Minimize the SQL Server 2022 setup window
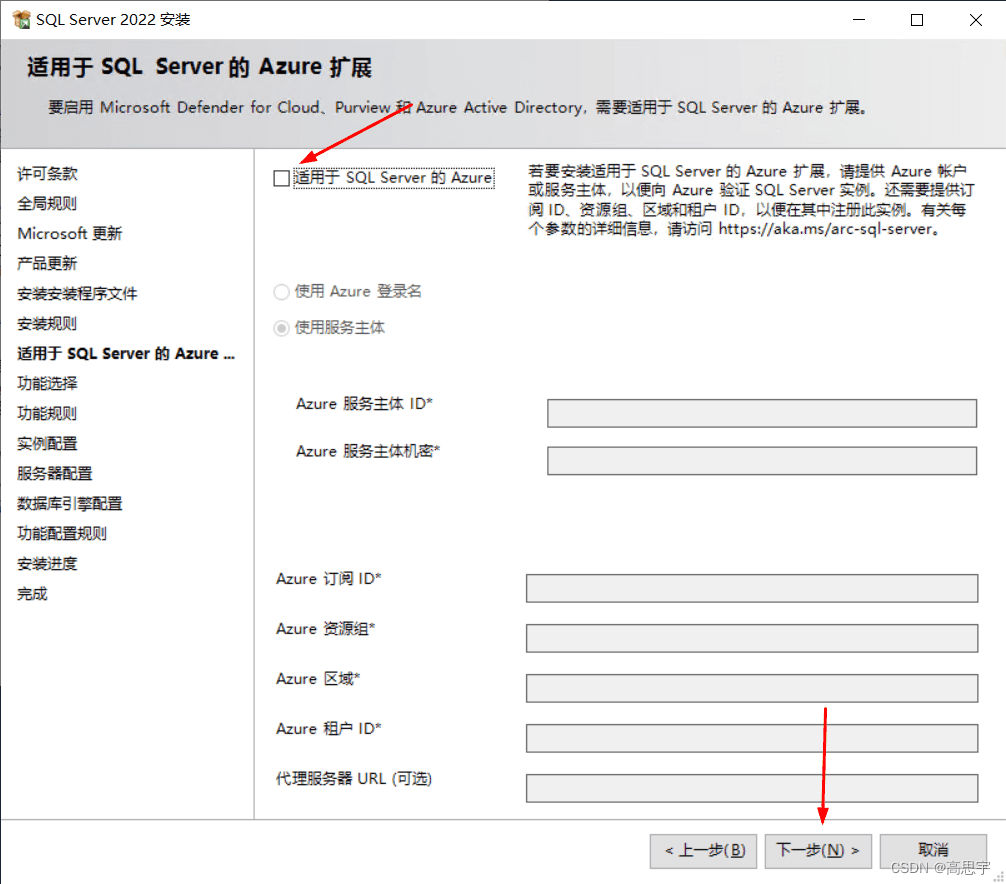This screenshot has width=1006, height=884. [x=858, y=20]
